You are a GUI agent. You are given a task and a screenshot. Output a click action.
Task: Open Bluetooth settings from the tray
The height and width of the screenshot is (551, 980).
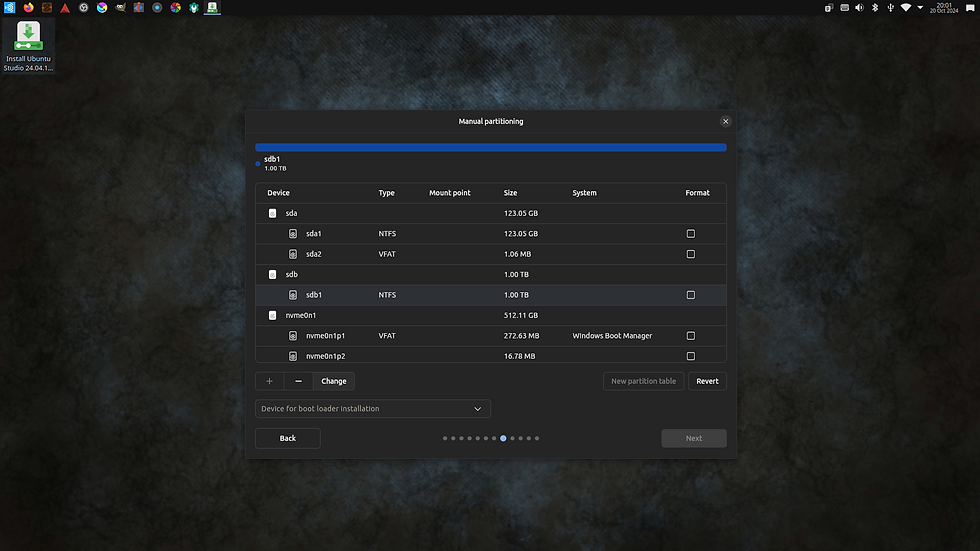click(x=875, y=7)
